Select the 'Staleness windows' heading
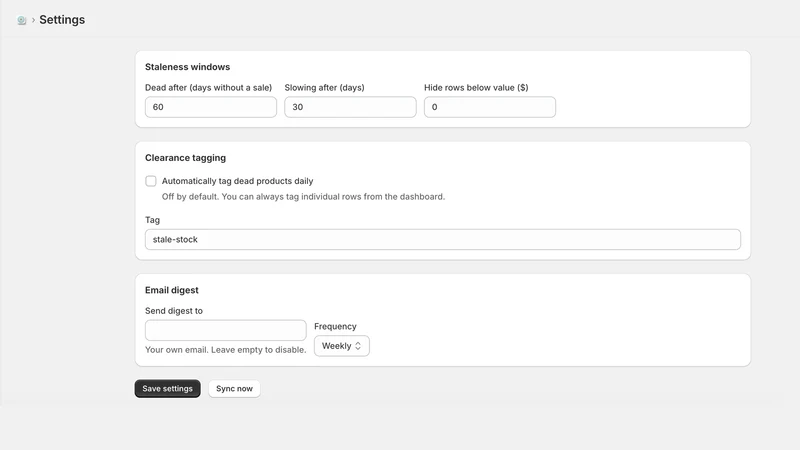Image resolution: width=800 pixels, height=450 pixels. 187,67
